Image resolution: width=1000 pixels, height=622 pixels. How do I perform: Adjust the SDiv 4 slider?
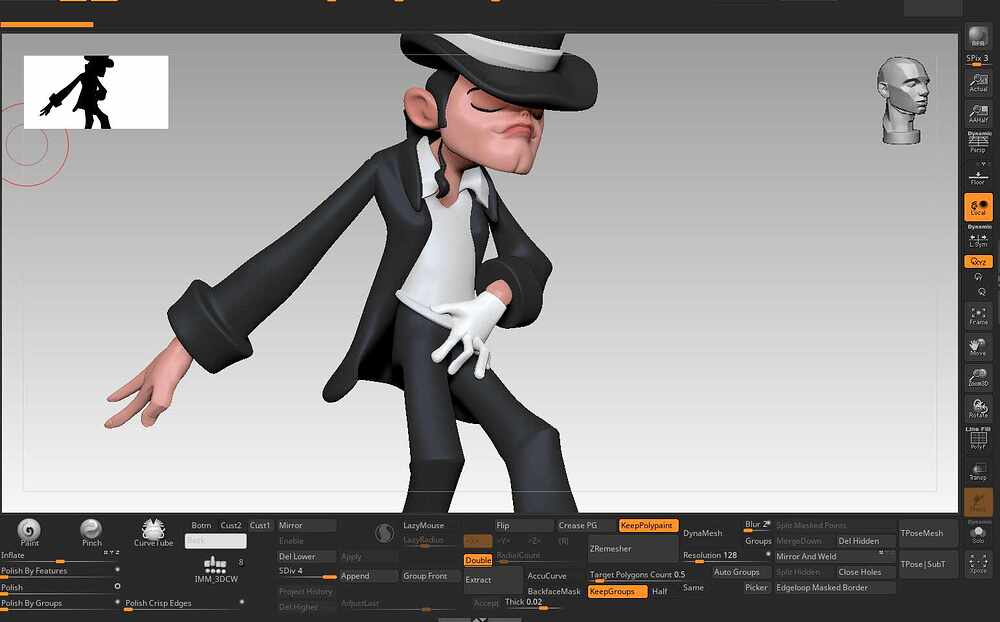[x=306, y=572]
